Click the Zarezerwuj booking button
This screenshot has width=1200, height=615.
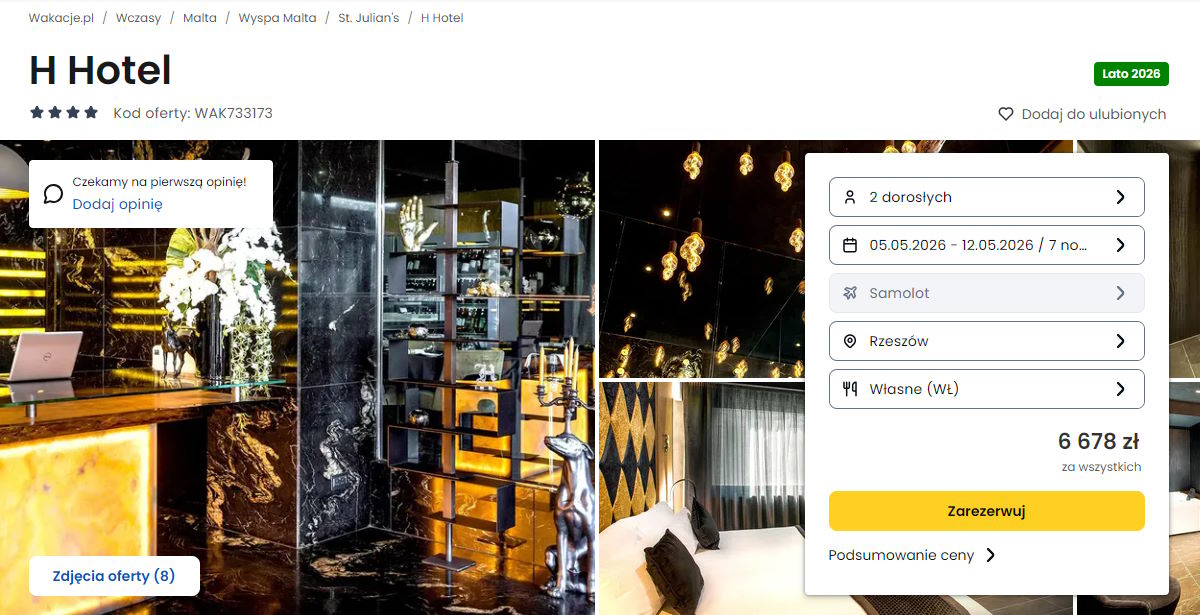987,511
